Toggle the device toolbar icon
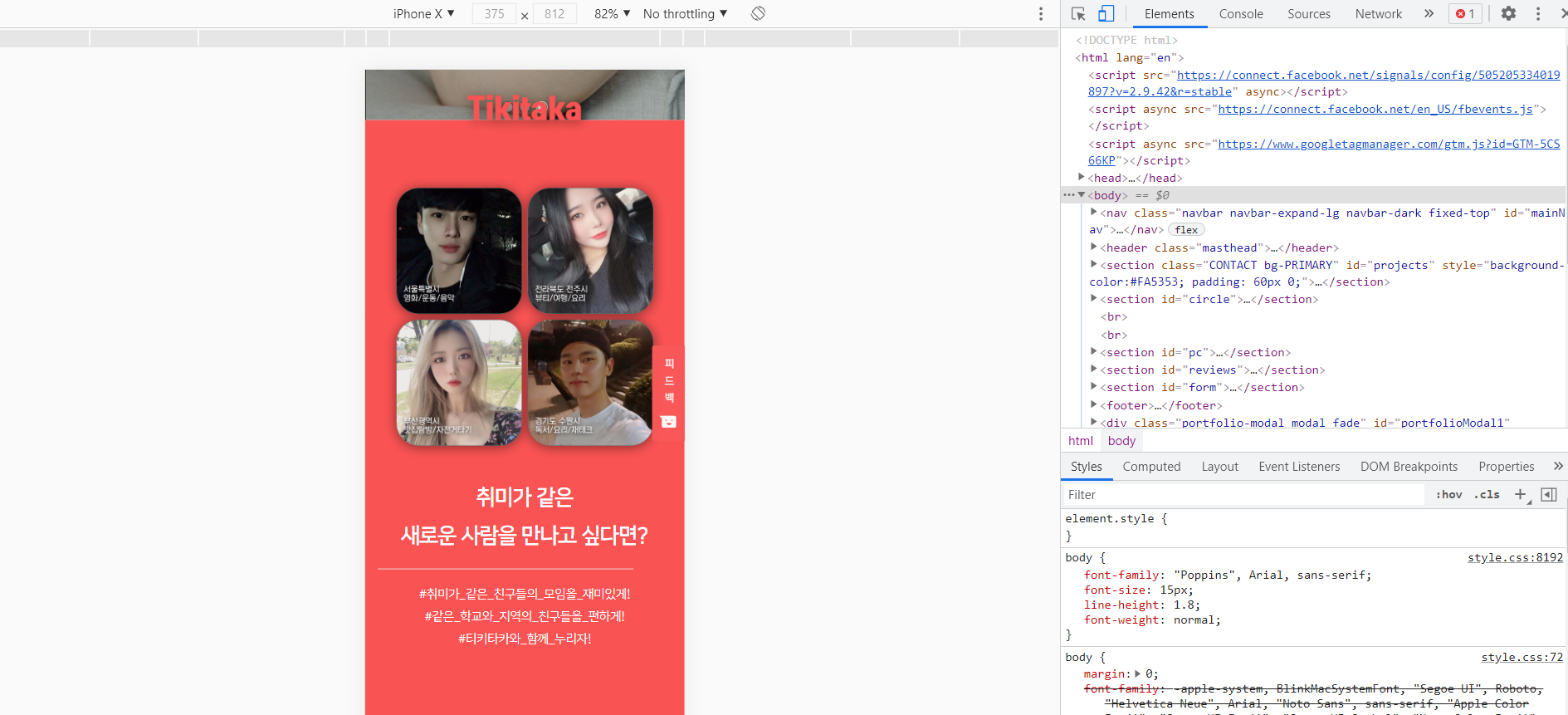 coord(1106,13)
